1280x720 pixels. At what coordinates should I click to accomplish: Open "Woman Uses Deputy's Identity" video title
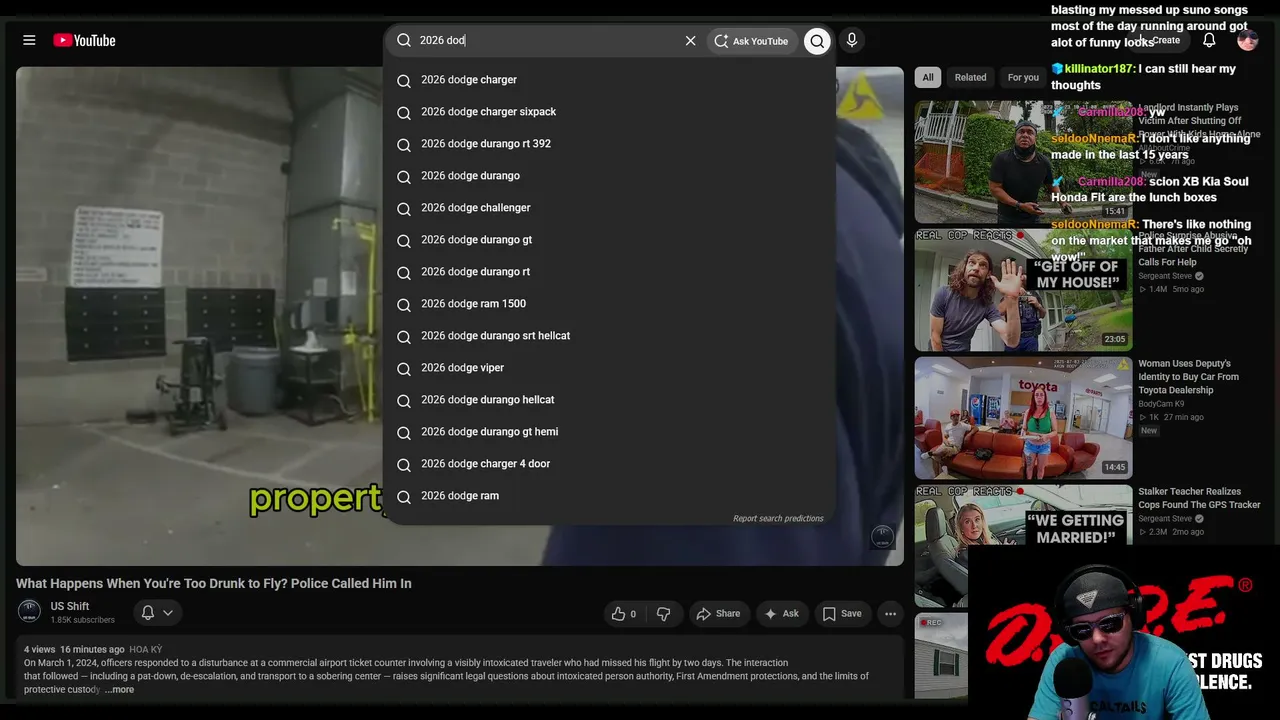[1188, 377]
